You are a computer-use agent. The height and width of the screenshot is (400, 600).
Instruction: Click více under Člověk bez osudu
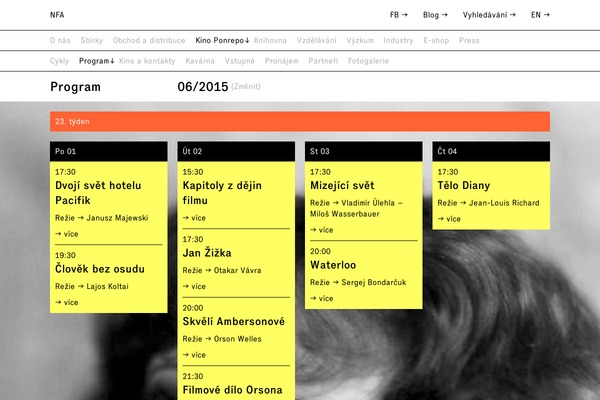67,302
